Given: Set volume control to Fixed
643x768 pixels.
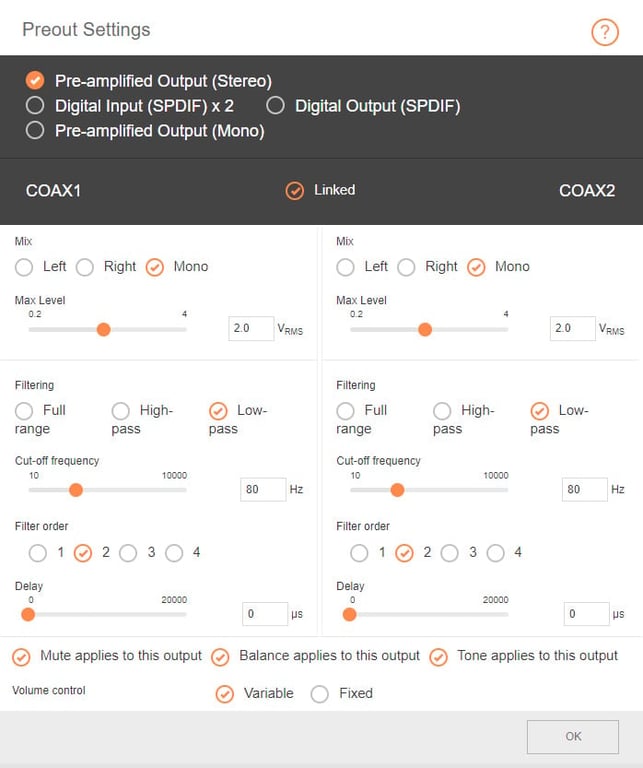Looking at the screenshot, I should (319, 693).
